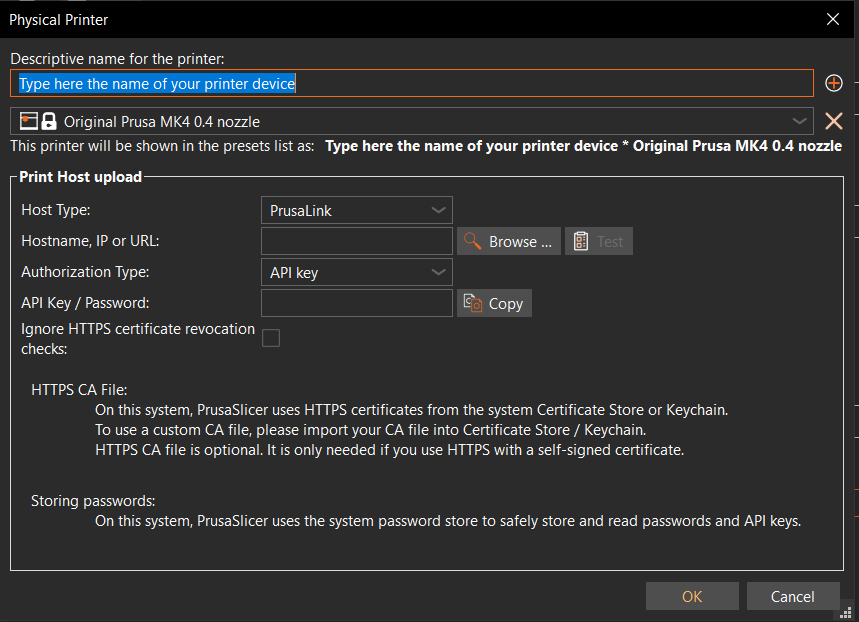The width and height of the screenshot is (859, 622).
Task: Close the Physical Printer dialog
Action: coord(833,19)
